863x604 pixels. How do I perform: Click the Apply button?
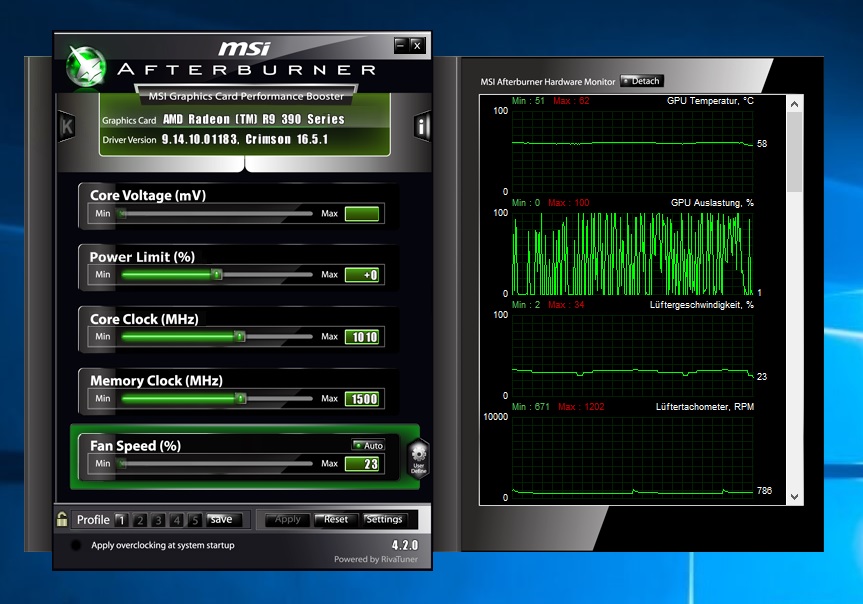tap(287, 519)
